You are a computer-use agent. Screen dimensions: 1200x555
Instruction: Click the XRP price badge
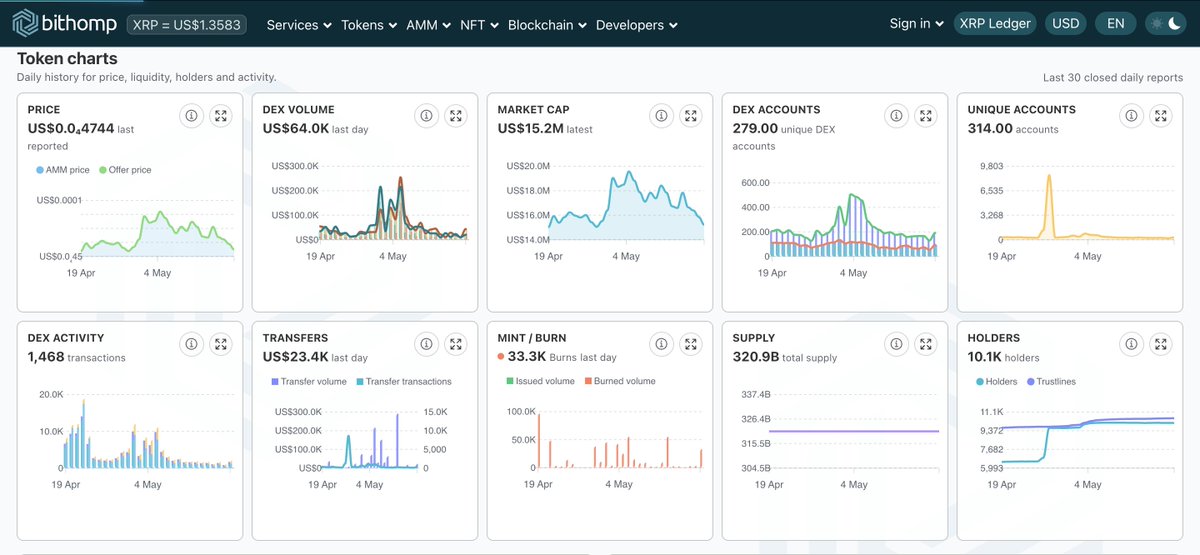188,24
